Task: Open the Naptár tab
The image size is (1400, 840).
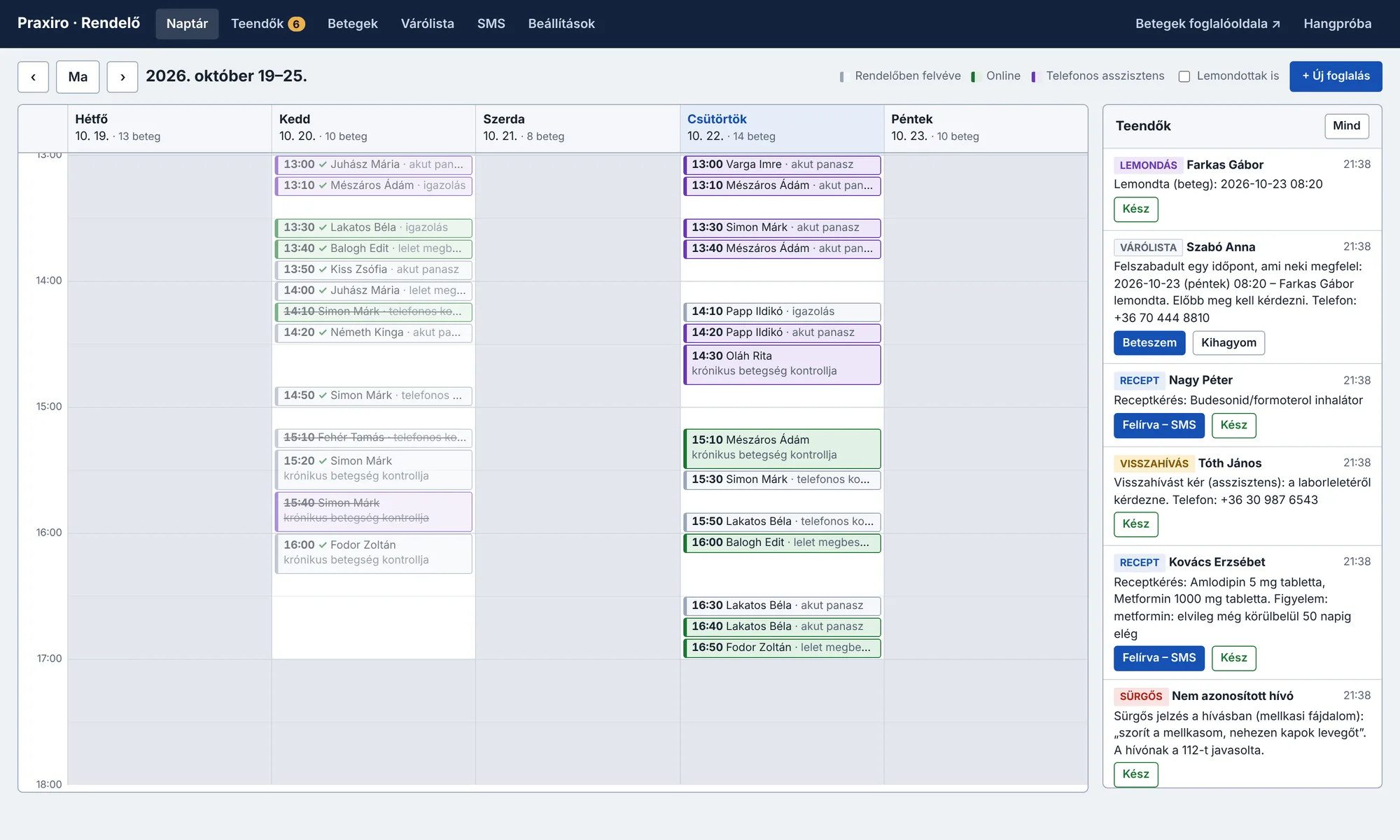Action: (x=187, y=24)
